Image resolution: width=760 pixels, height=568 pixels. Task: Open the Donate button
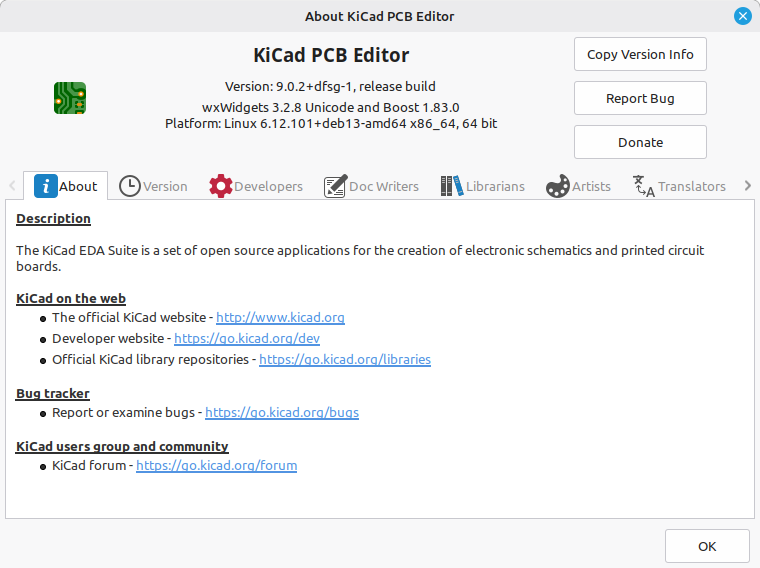640,142
